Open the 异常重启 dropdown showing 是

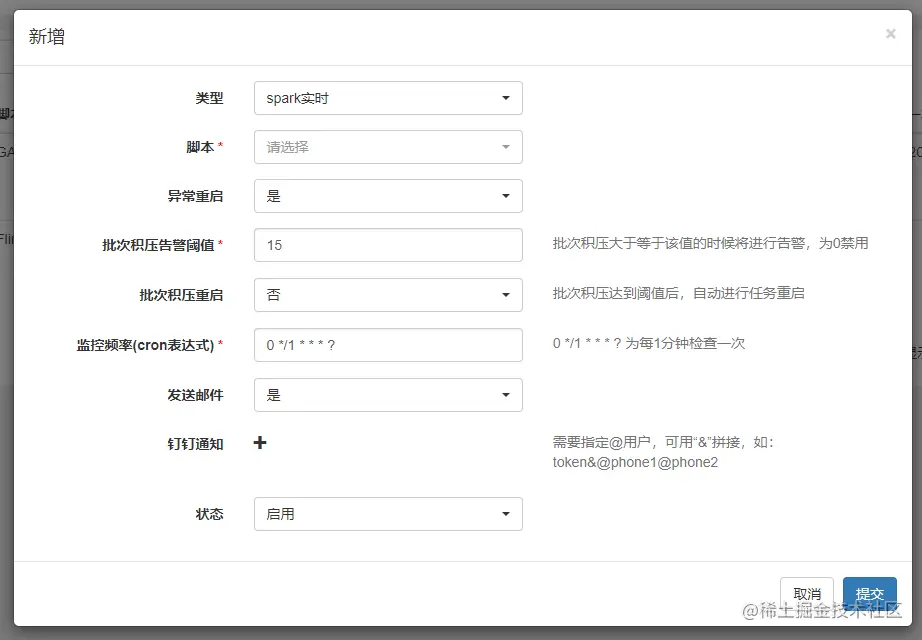388,196
